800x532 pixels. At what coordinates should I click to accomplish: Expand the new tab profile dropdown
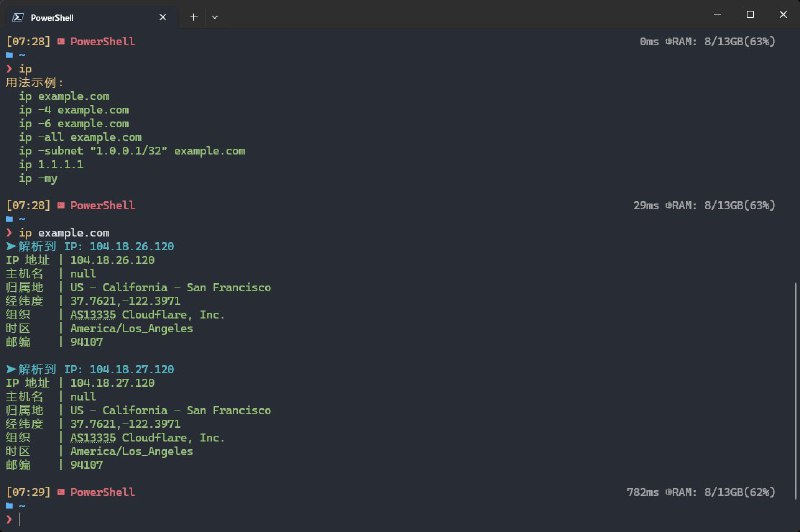click(215, 17)
